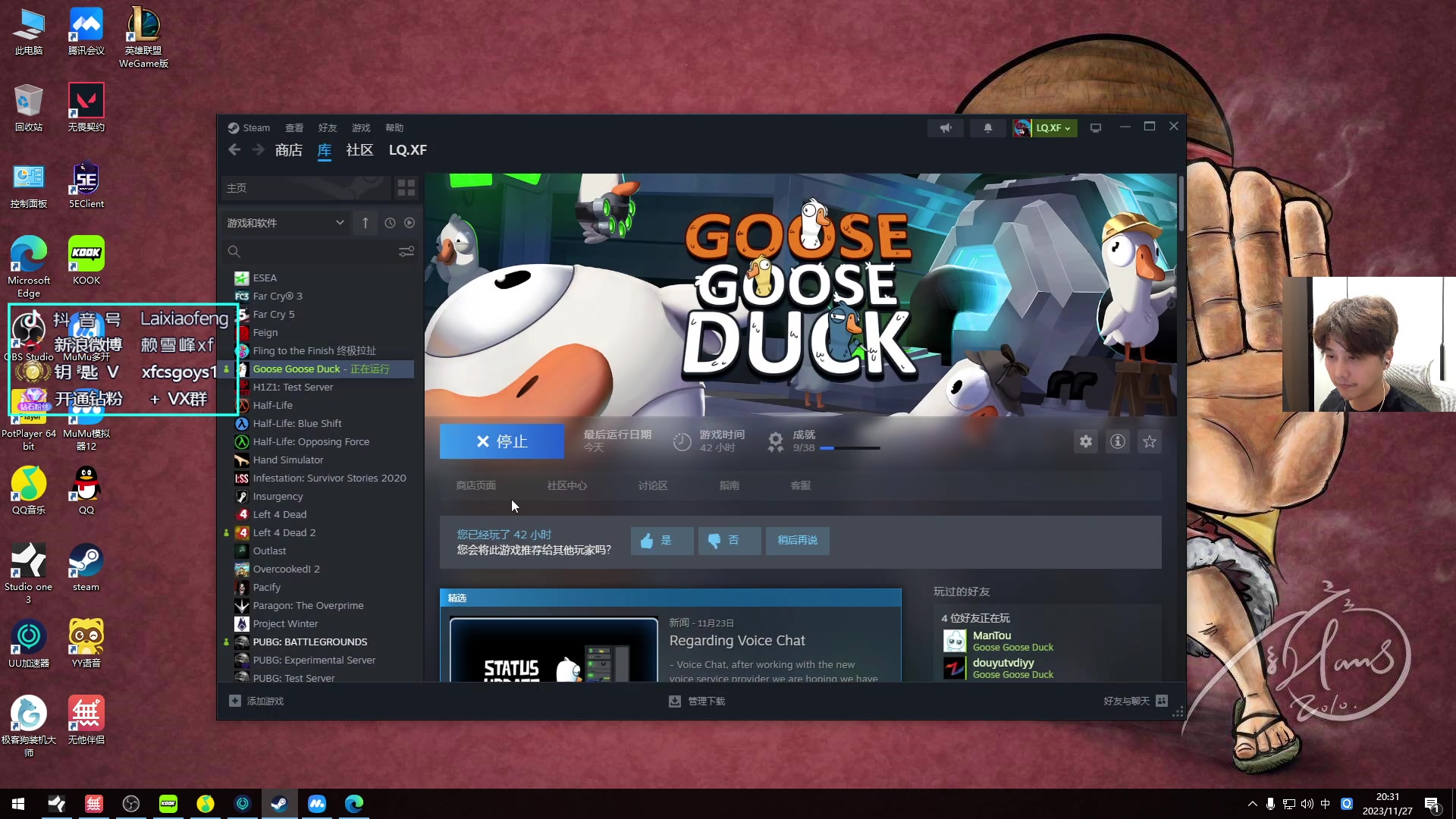The height and width of the screenshot is (819, 1456).
Task: Open Regarding Voice Chat news article
Action: (737, 641)
